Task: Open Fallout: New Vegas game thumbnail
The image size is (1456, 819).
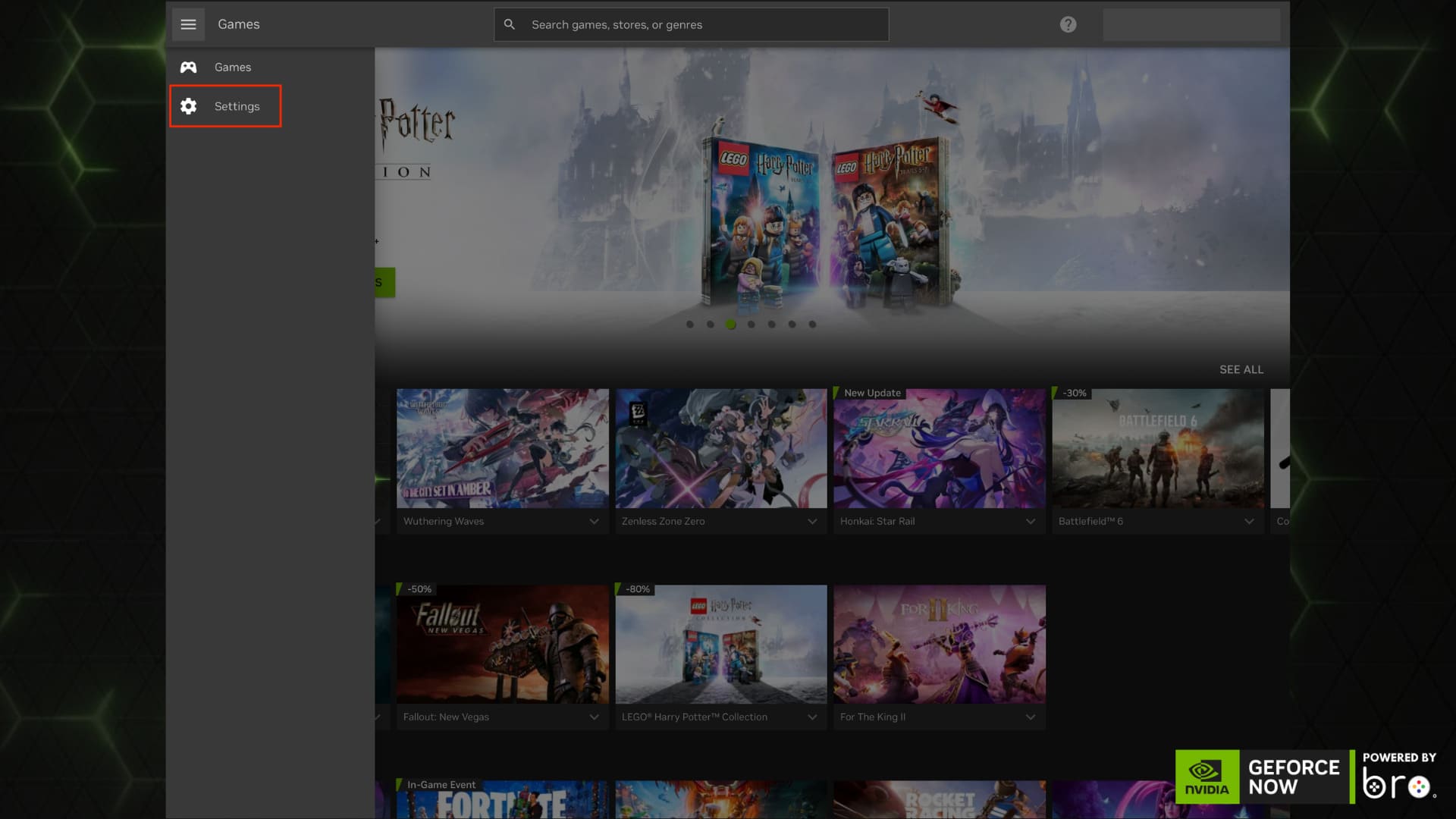Action: point(503,644)
